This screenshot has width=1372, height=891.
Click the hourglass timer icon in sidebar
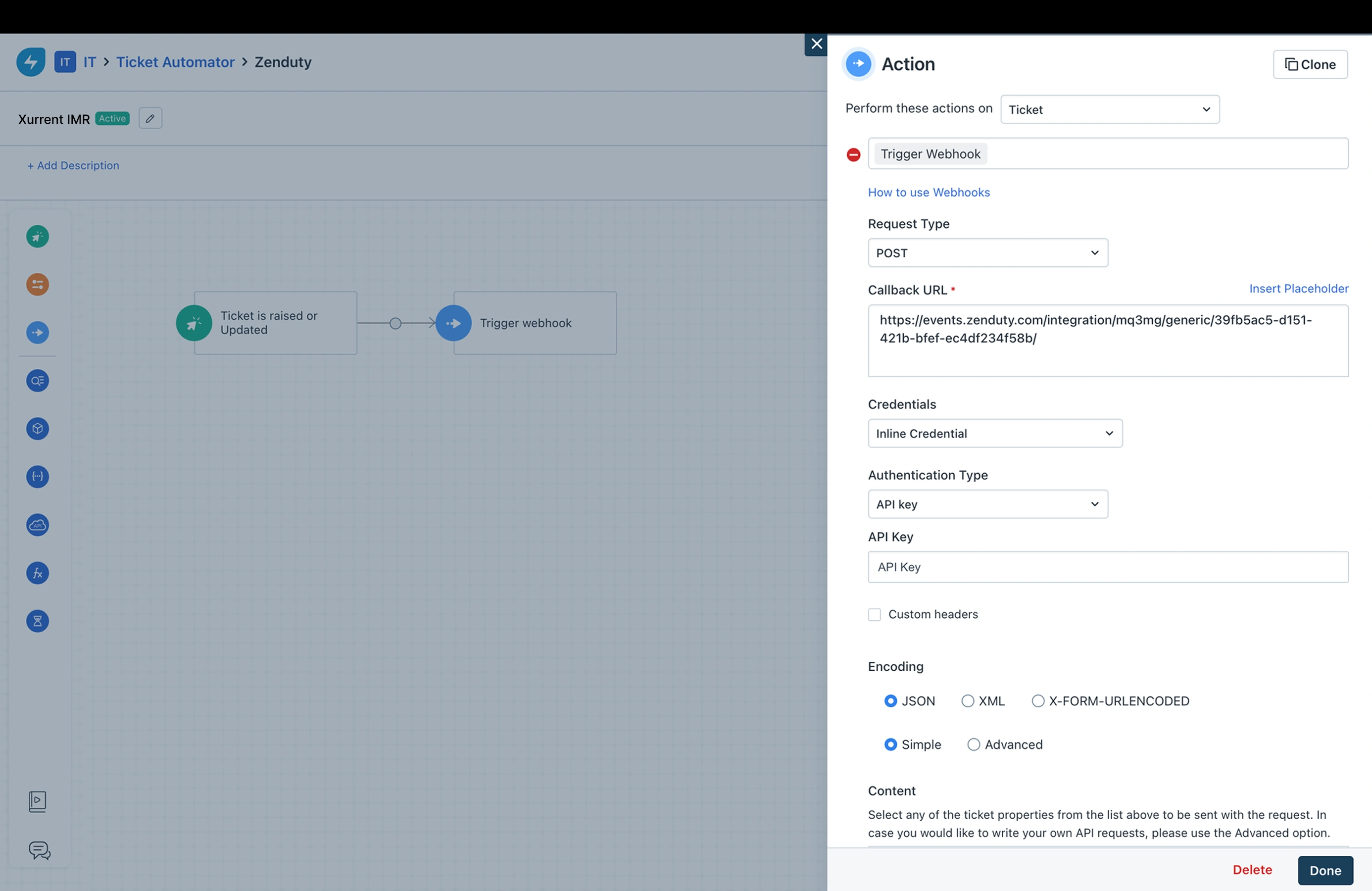point(38,621)
